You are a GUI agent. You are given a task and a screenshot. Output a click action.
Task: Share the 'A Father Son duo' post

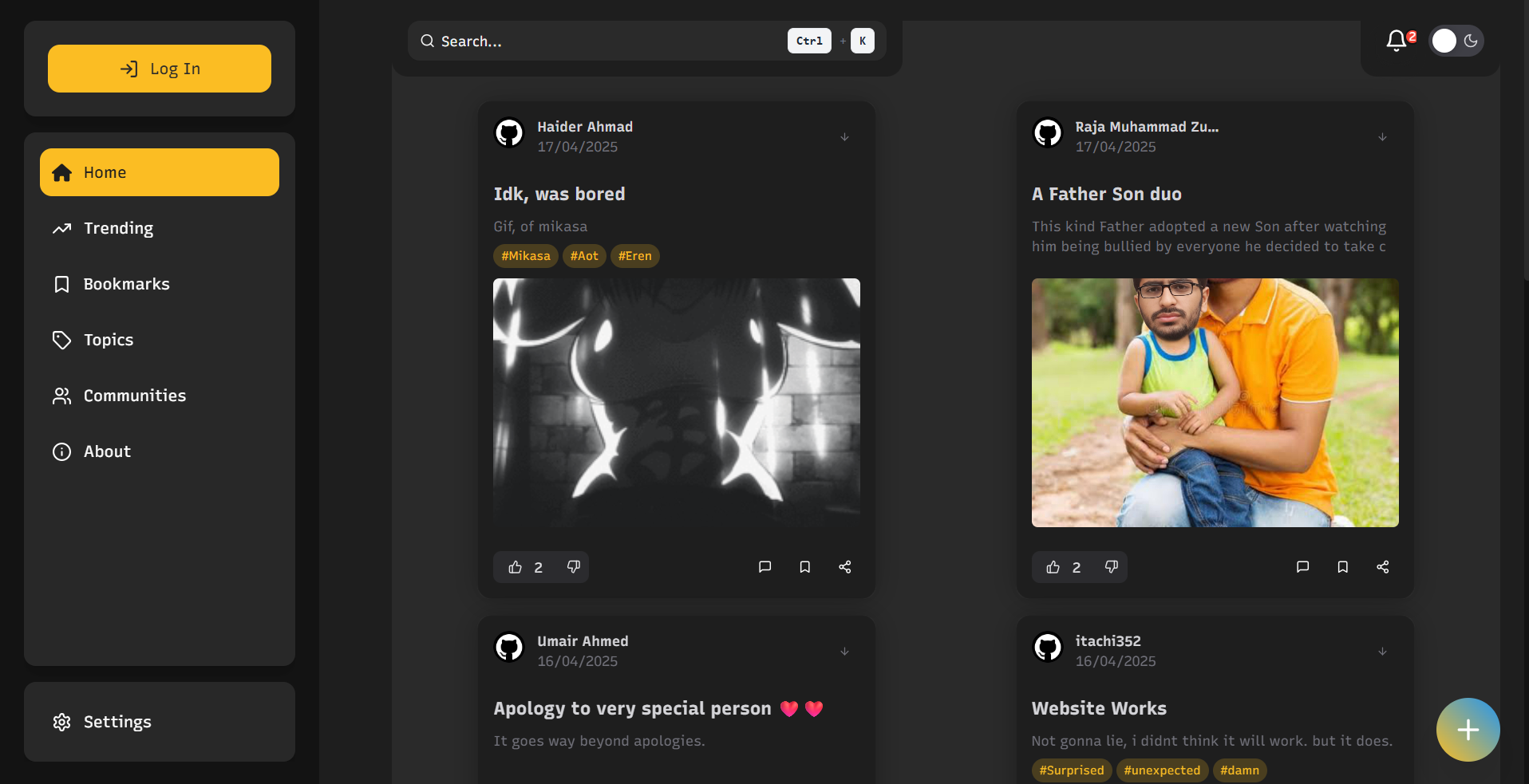[1382, 567]
